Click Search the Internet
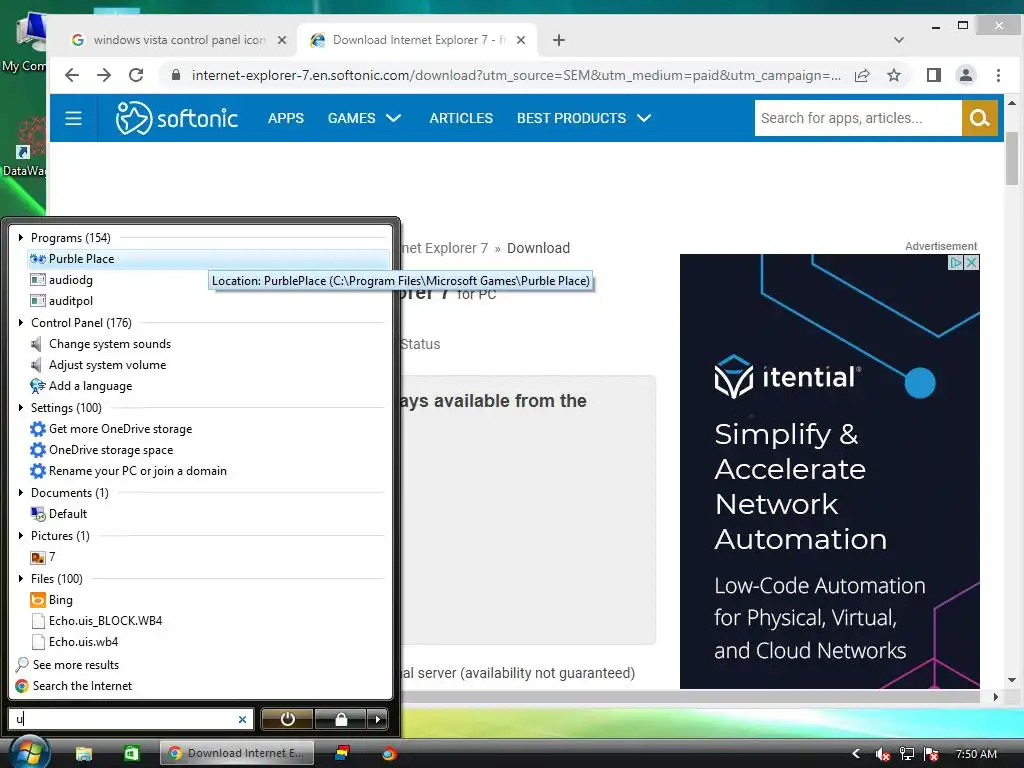 pyautogui.click(x=73, y=686)
